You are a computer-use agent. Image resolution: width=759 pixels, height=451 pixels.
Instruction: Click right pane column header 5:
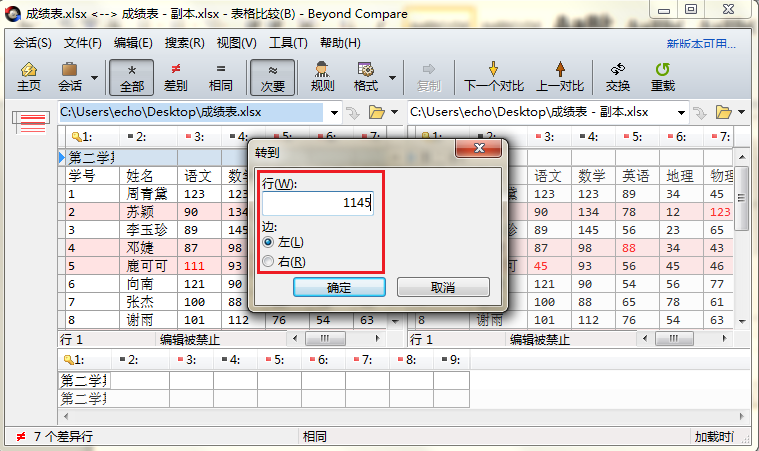point(637,137)
